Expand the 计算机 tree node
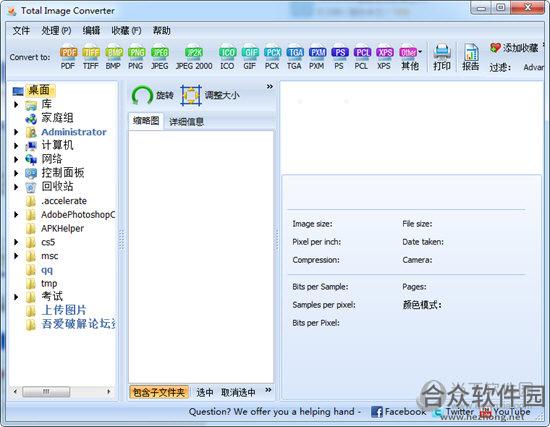The height and width of the screenshot is (427, 550). tap(16, 146)
